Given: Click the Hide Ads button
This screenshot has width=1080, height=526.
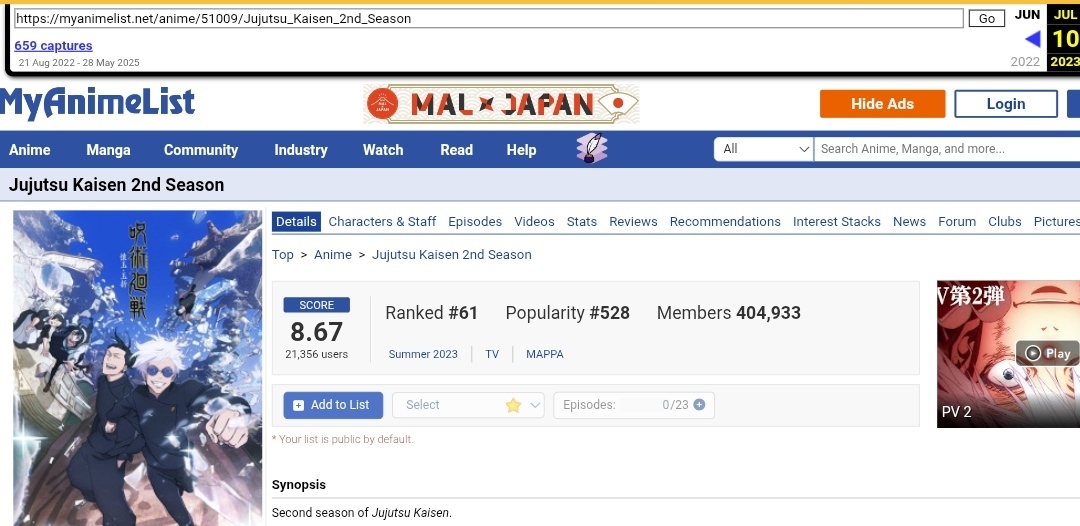Looking at the screenshot, I should [x=882, y=104].
